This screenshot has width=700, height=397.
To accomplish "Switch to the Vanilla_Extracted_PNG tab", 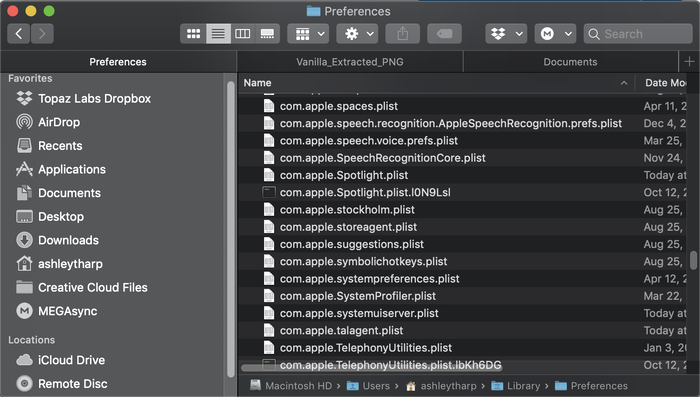I will coord(350,62).
